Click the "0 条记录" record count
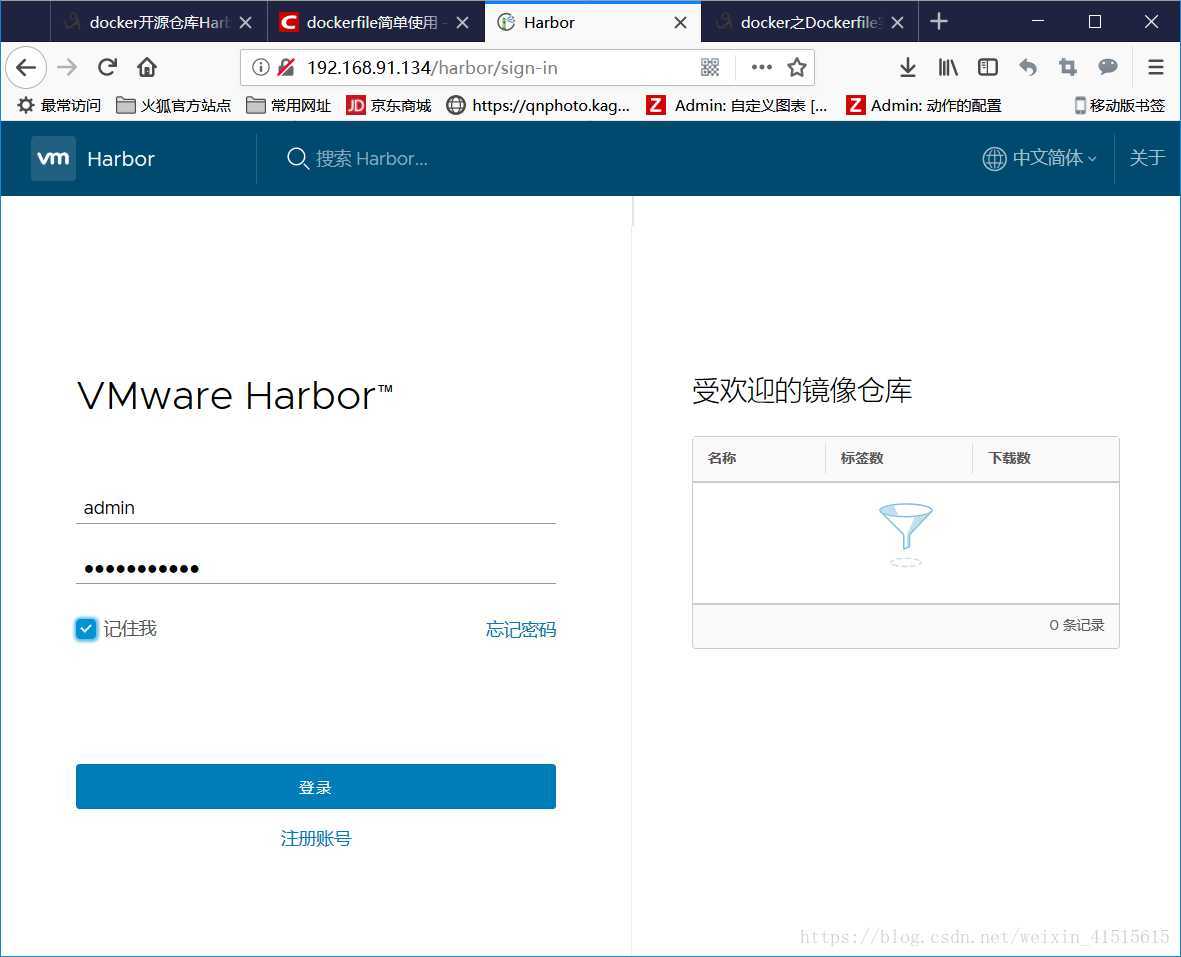The image size is (1181, 957). (x=1076, y=625)
